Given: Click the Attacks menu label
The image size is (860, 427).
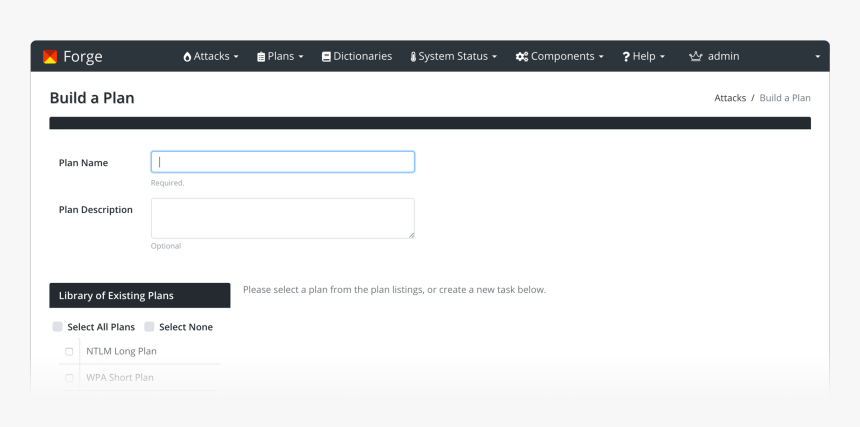Looking at the screenshot, I should [x=212, y=56].
